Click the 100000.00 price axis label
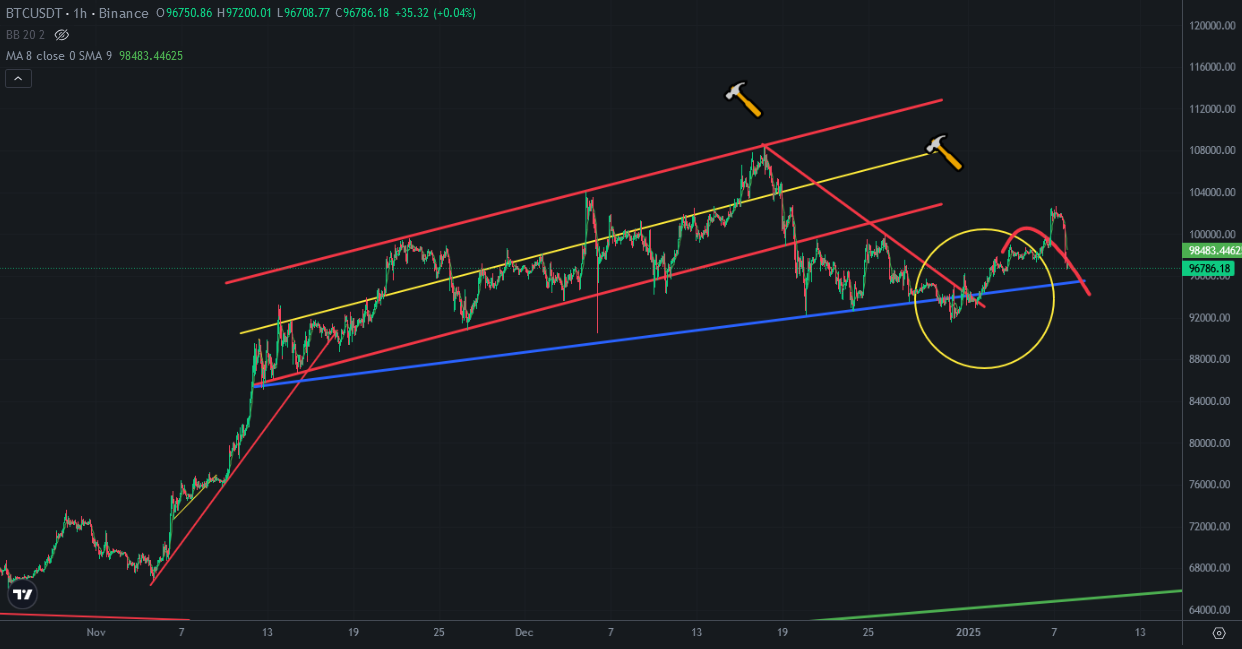 (1212, 234)
